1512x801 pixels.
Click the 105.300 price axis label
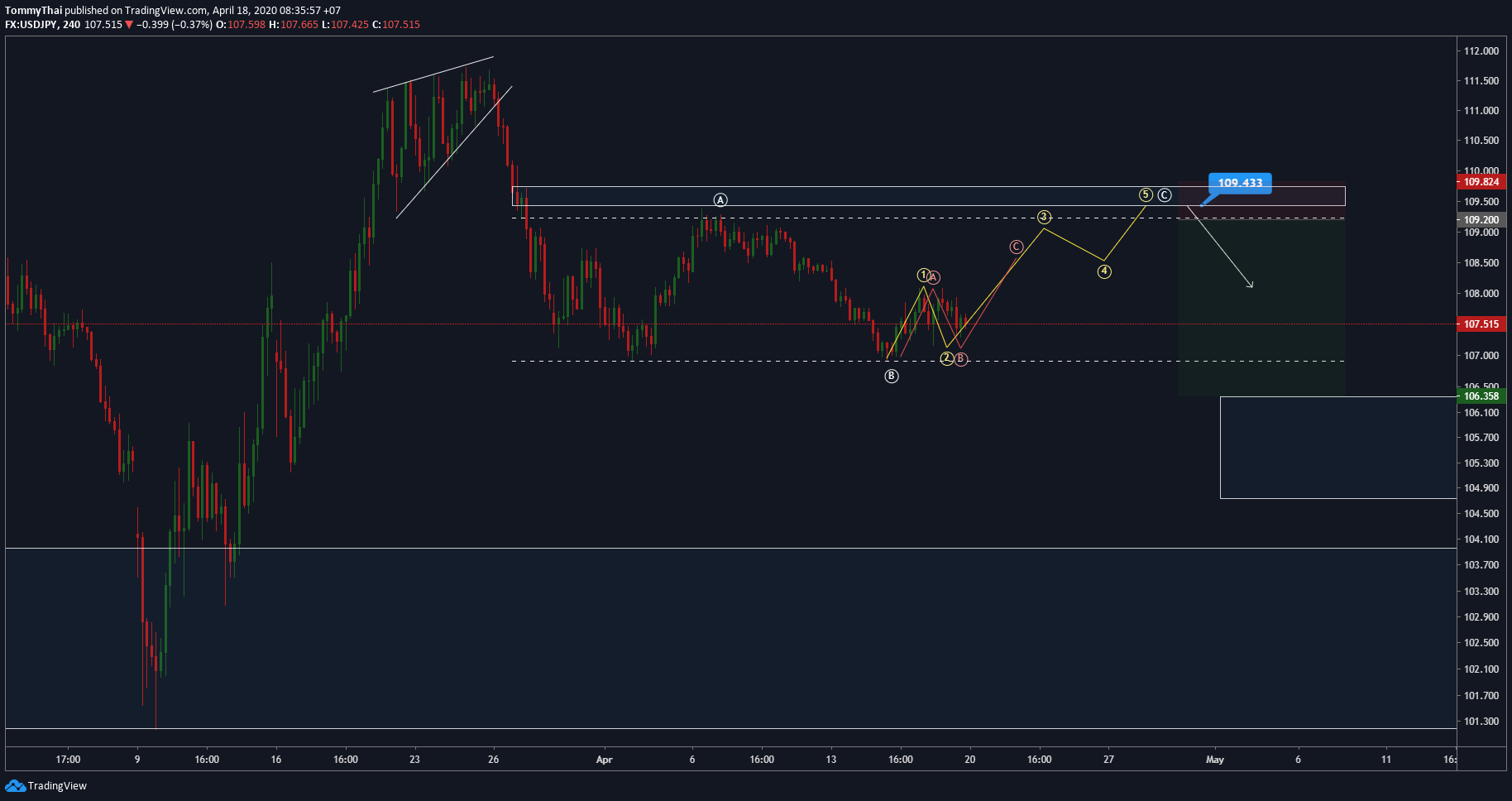[1481, 463]
